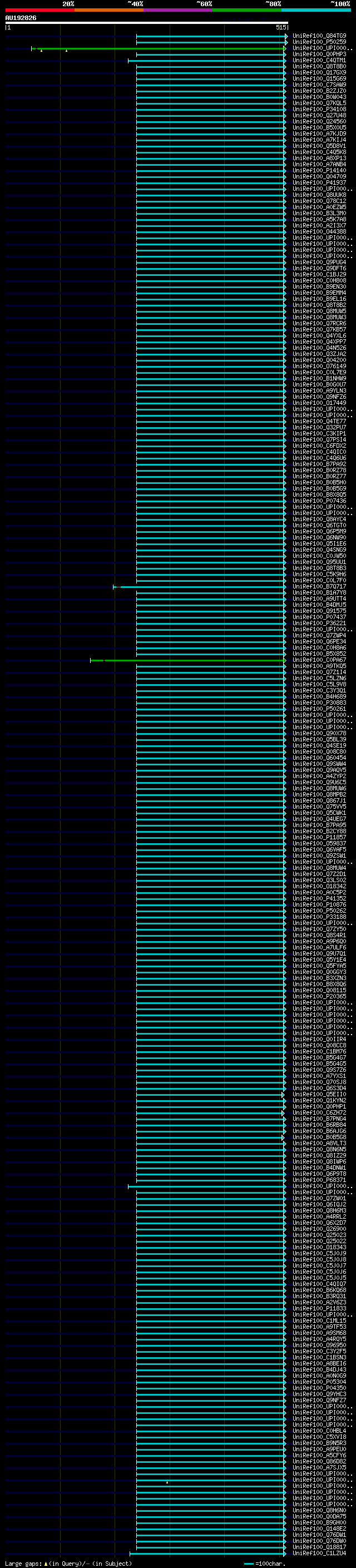This screenshot has height=1568, width=356.
Task: Open hit UniRef100_Q18817
Action: click(x=319, y=1547)
